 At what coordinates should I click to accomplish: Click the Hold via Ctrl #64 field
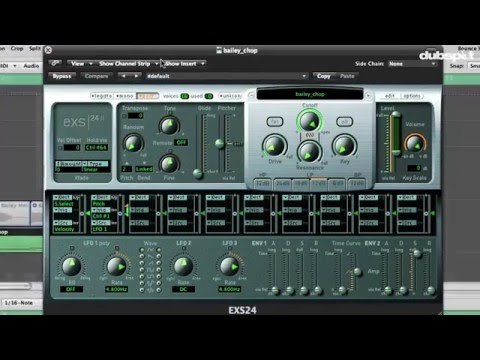point(96,147)
